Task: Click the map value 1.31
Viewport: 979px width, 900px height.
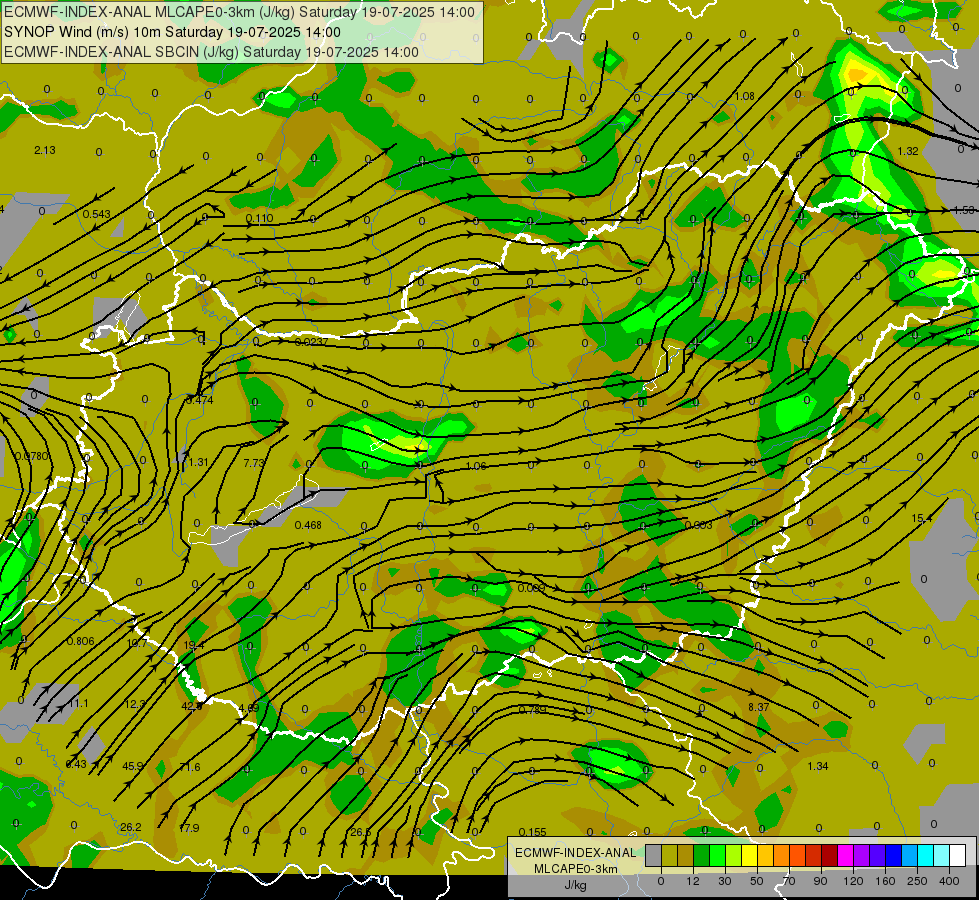Action: [198, 462]
